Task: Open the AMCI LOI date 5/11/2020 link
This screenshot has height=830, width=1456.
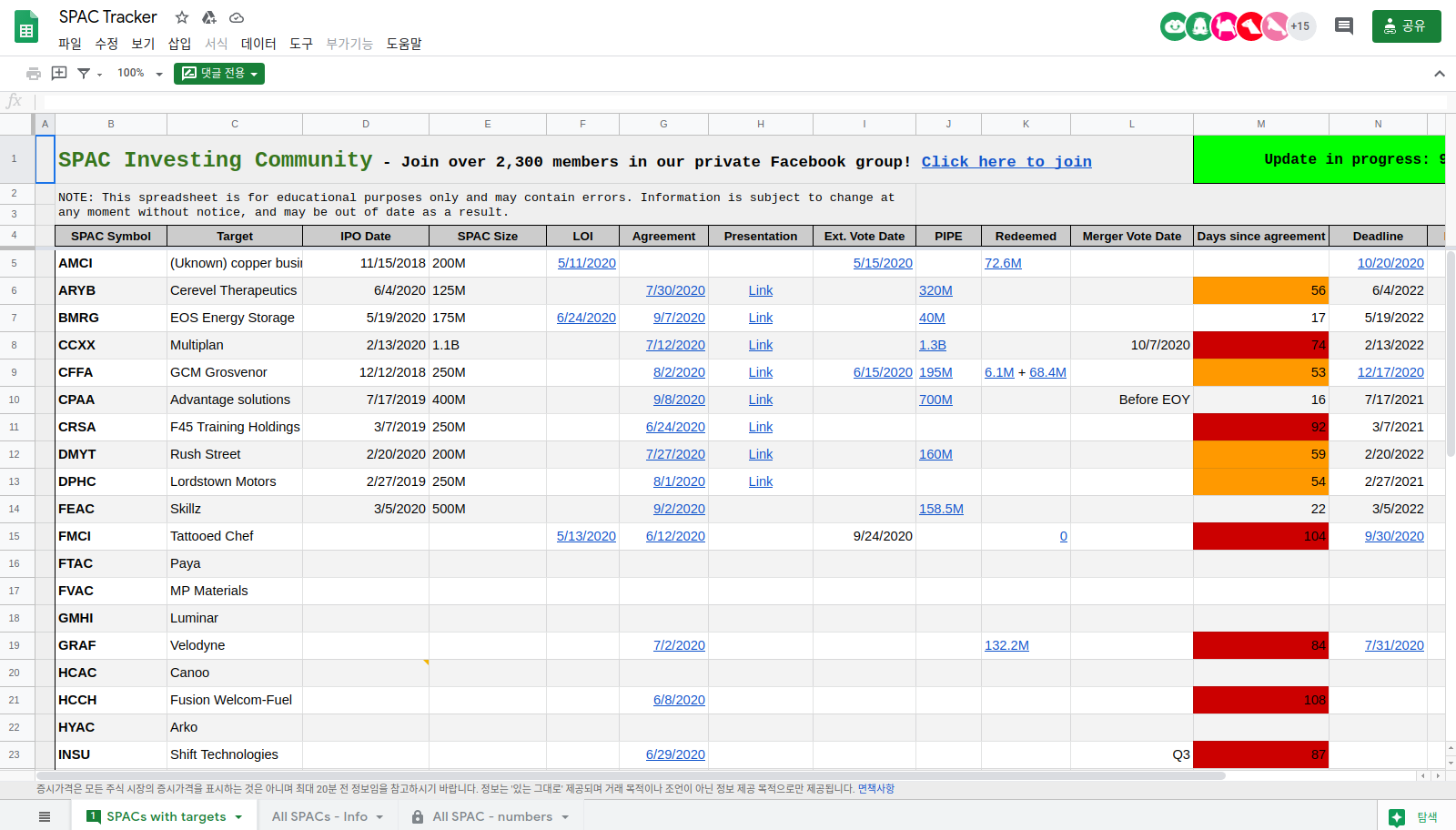Action: (587, 263)
